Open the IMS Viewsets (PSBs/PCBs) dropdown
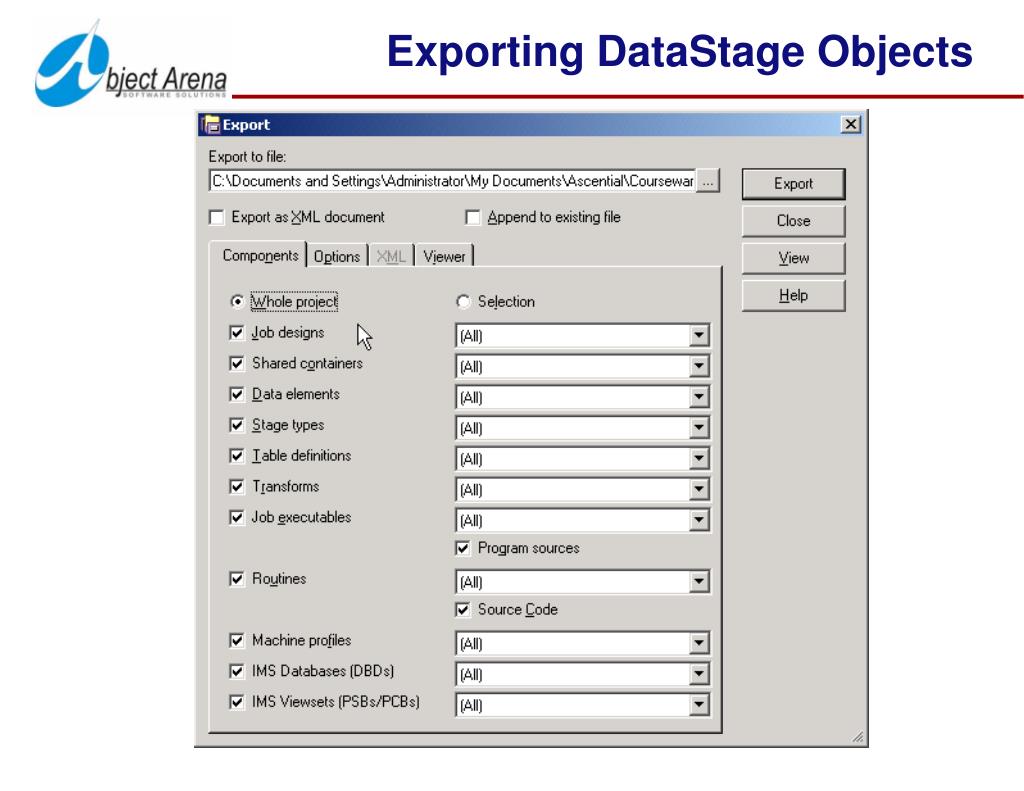Screen dimensions: 1024x791 click(x=699, y=705)
